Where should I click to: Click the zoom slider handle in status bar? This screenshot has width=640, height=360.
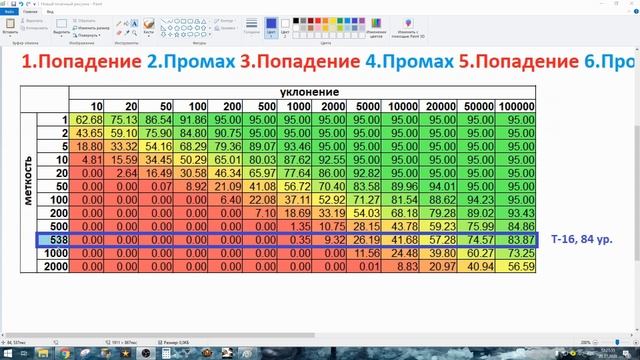pyautogui.click(x=617, y=342)
